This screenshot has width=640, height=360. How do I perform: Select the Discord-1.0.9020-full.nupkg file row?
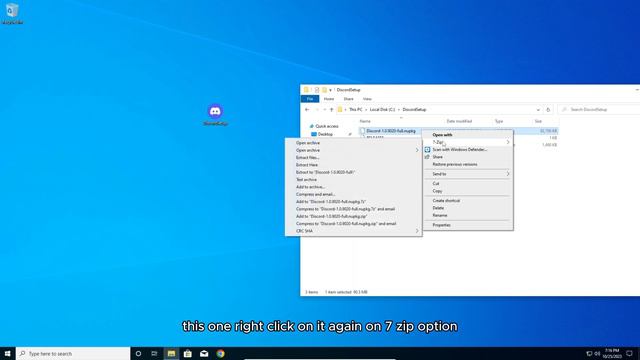tap(458, 131)
